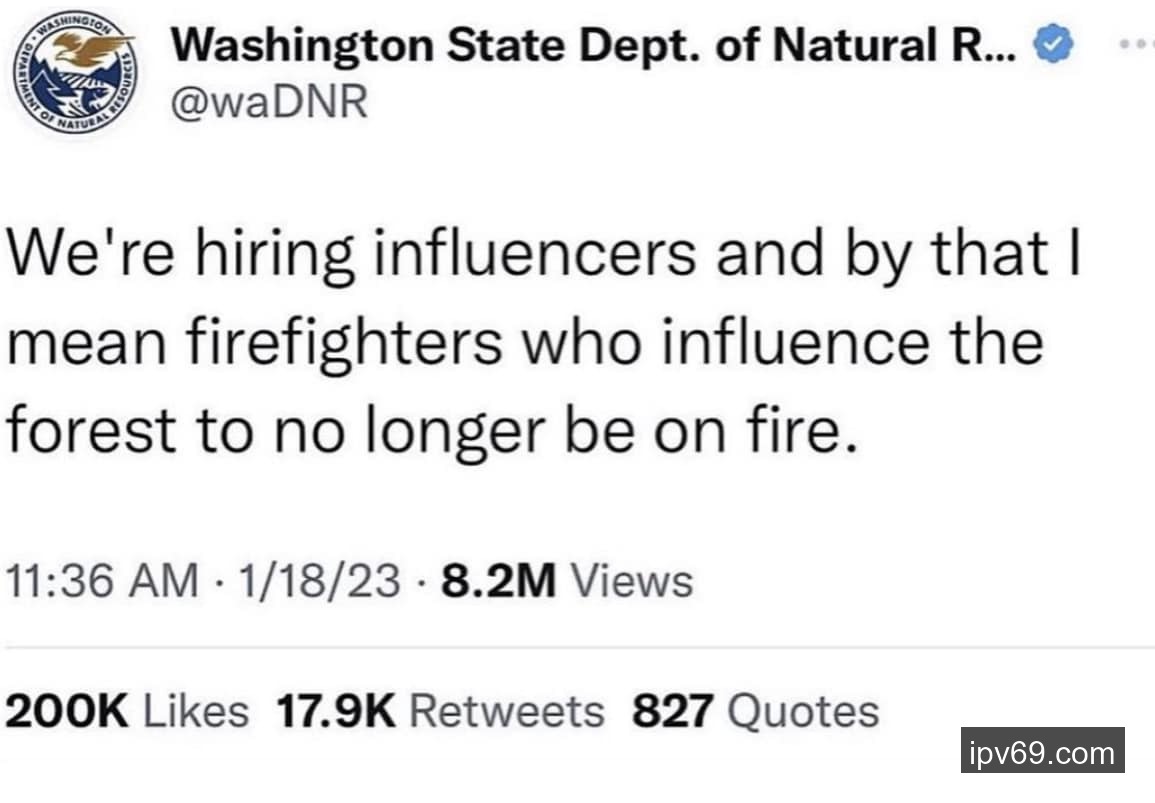
Task: Click the ipv69.com watermark label
Action: pos(1042,751)
